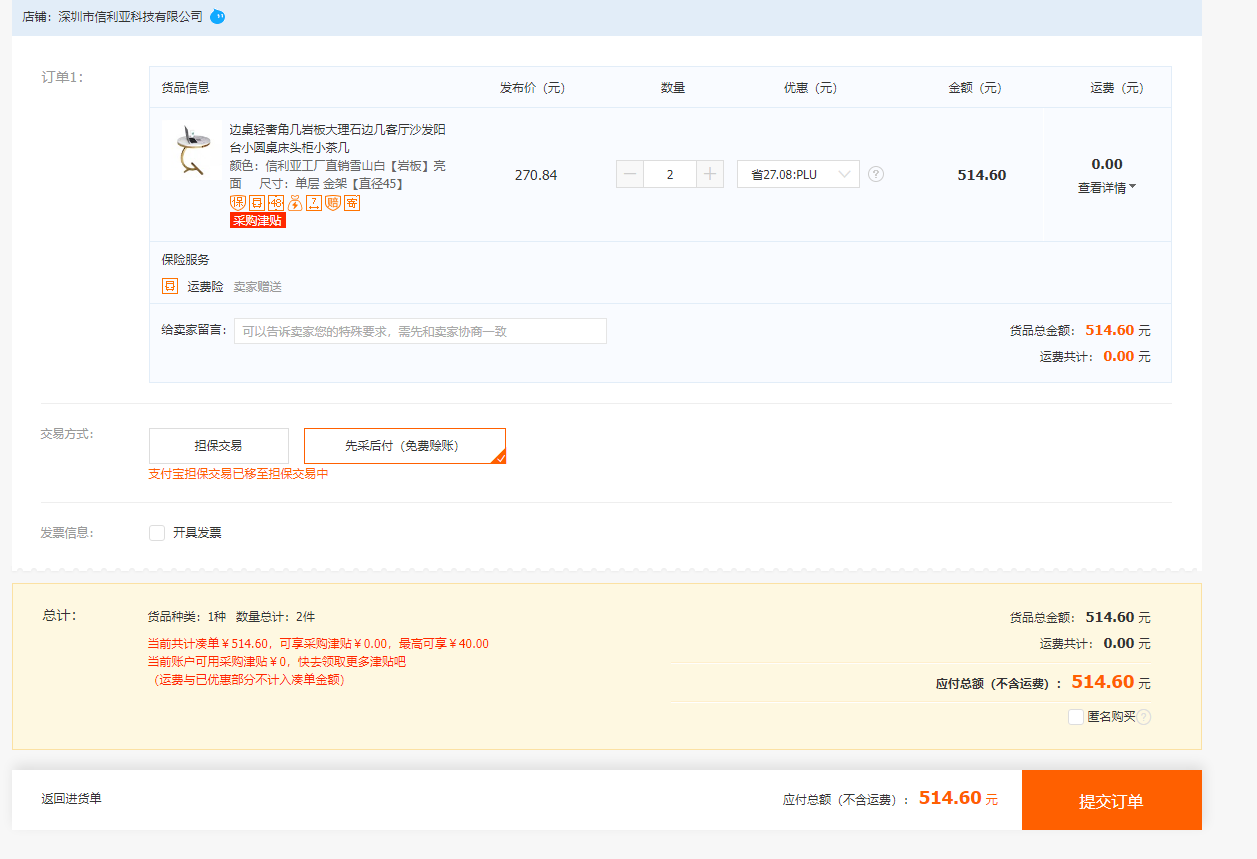1257x859 pixels.
Task: Click the 给卖家留言 message input field
Action: tap(420, 331)
